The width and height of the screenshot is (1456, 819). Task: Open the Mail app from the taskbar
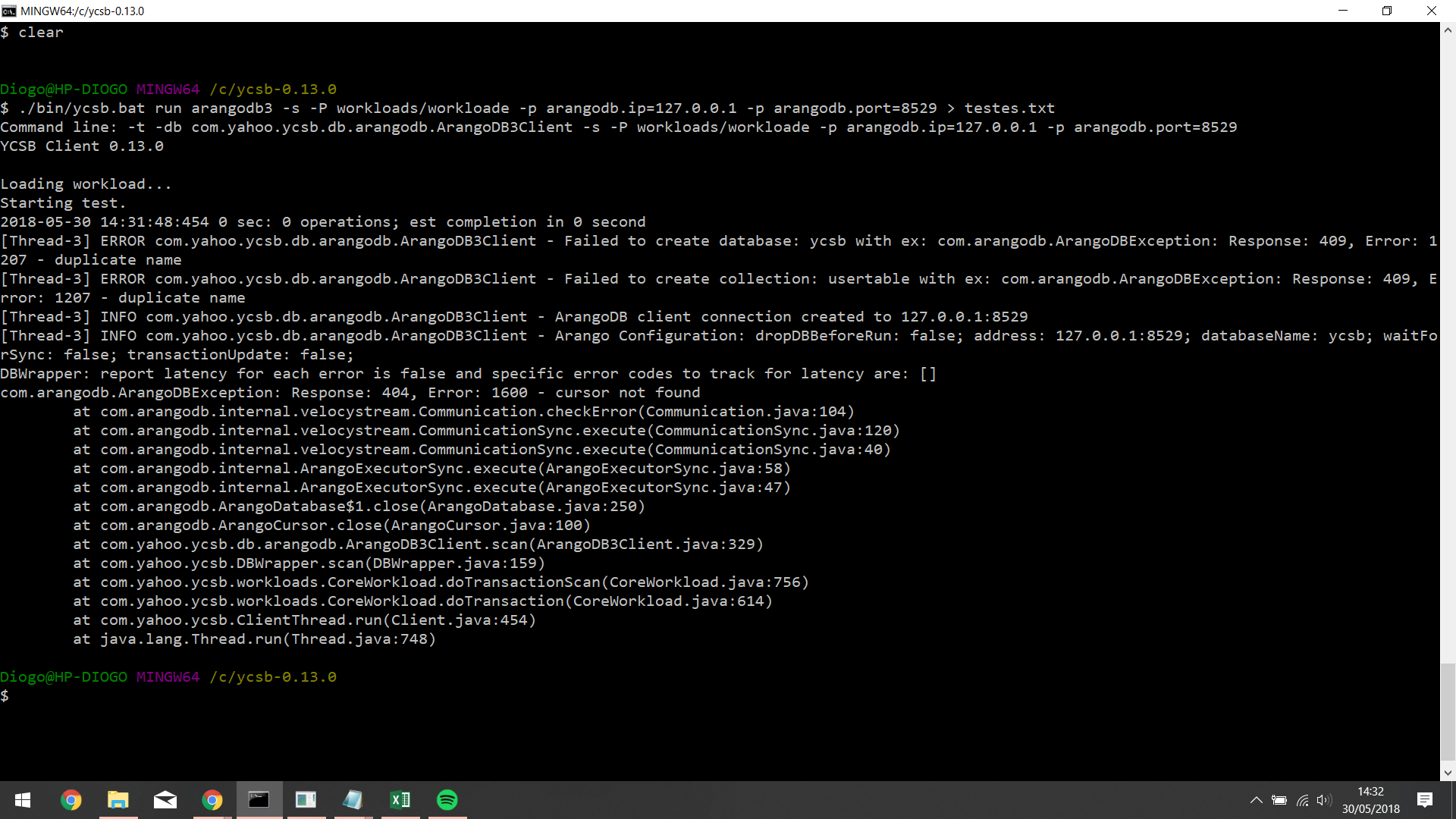coord(165,800)
